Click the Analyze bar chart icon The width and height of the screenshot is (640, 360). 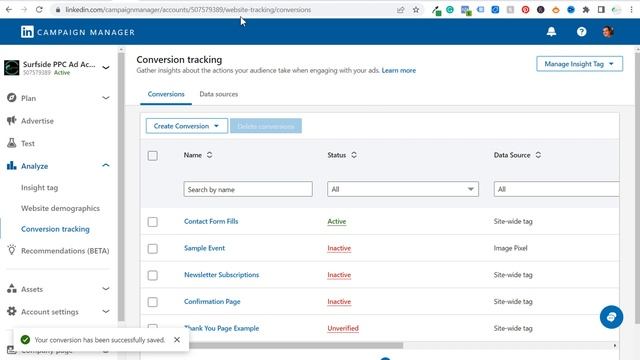(11, 166)
